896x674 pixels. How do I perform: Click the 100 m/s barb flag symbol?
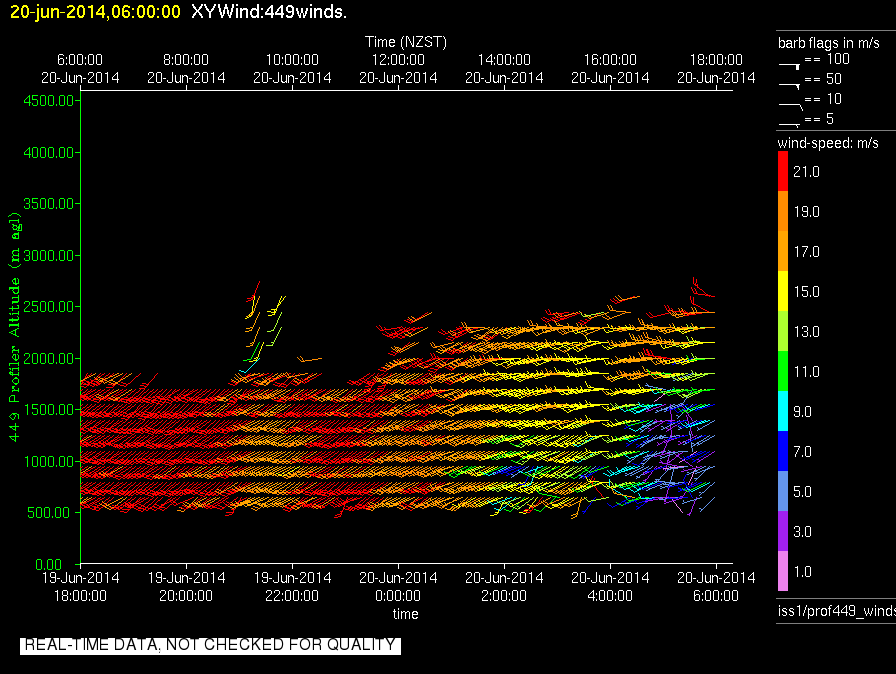pyautogui.click(x=789, y=66)
